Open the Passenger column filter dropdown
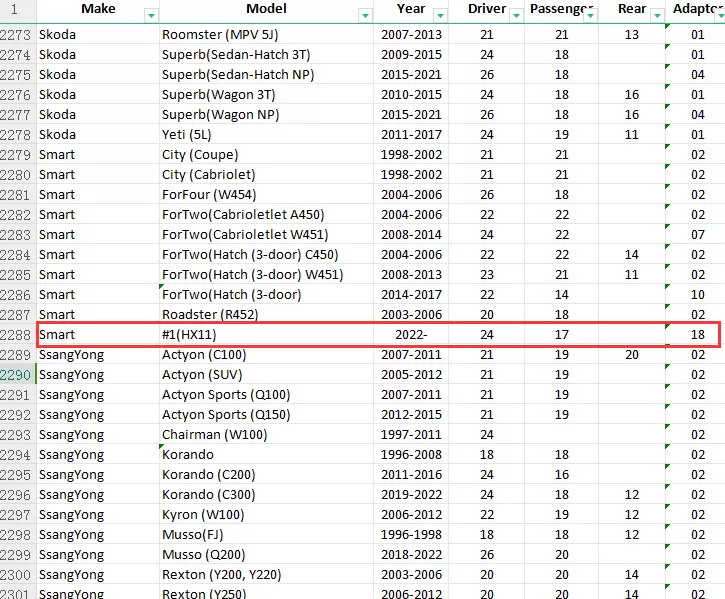 coord(590,16)
